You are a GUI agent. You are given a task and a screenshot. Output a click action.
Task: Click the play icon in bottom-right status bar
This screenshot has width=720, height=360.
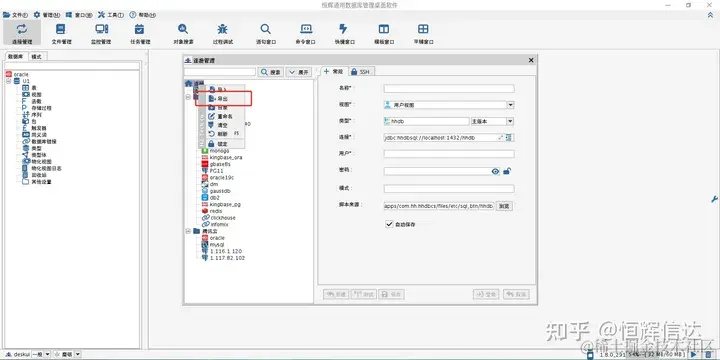tap(694, 354)
